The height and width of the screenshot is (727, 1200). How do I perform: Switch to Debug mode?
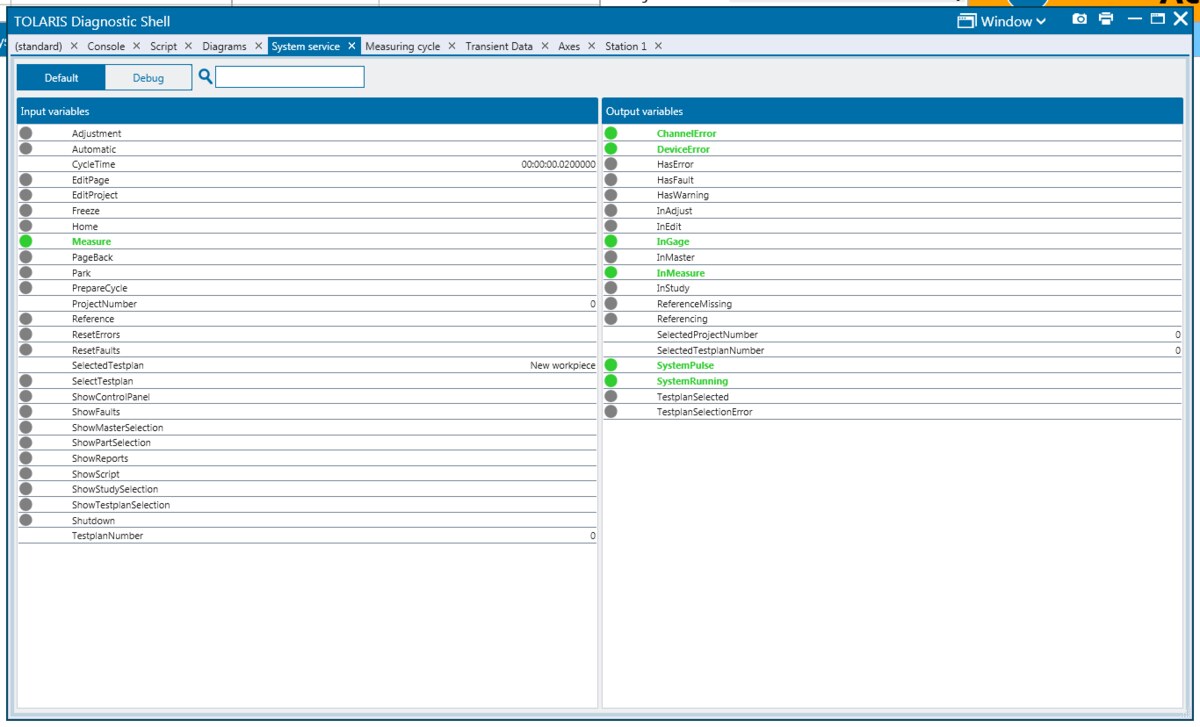coord(148,76)
